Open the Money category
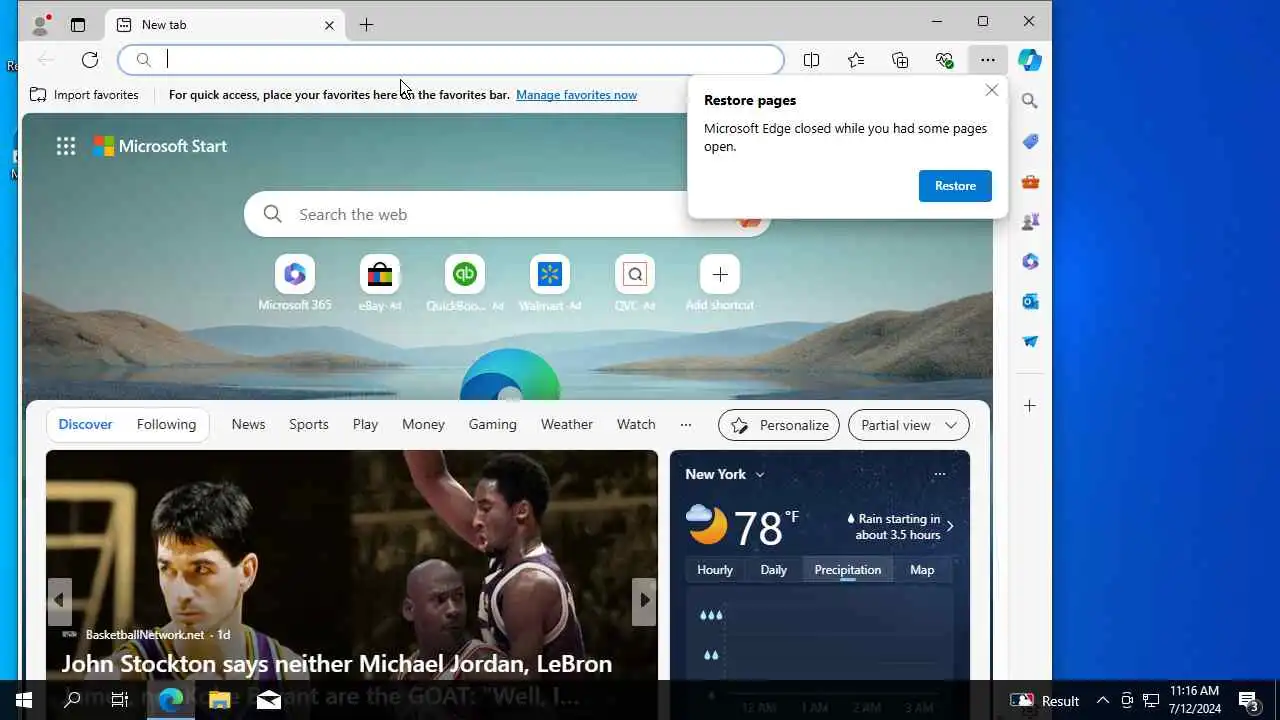Viewport: 1280px width, 720px height. pyautogui.click(x=423, y=424)
